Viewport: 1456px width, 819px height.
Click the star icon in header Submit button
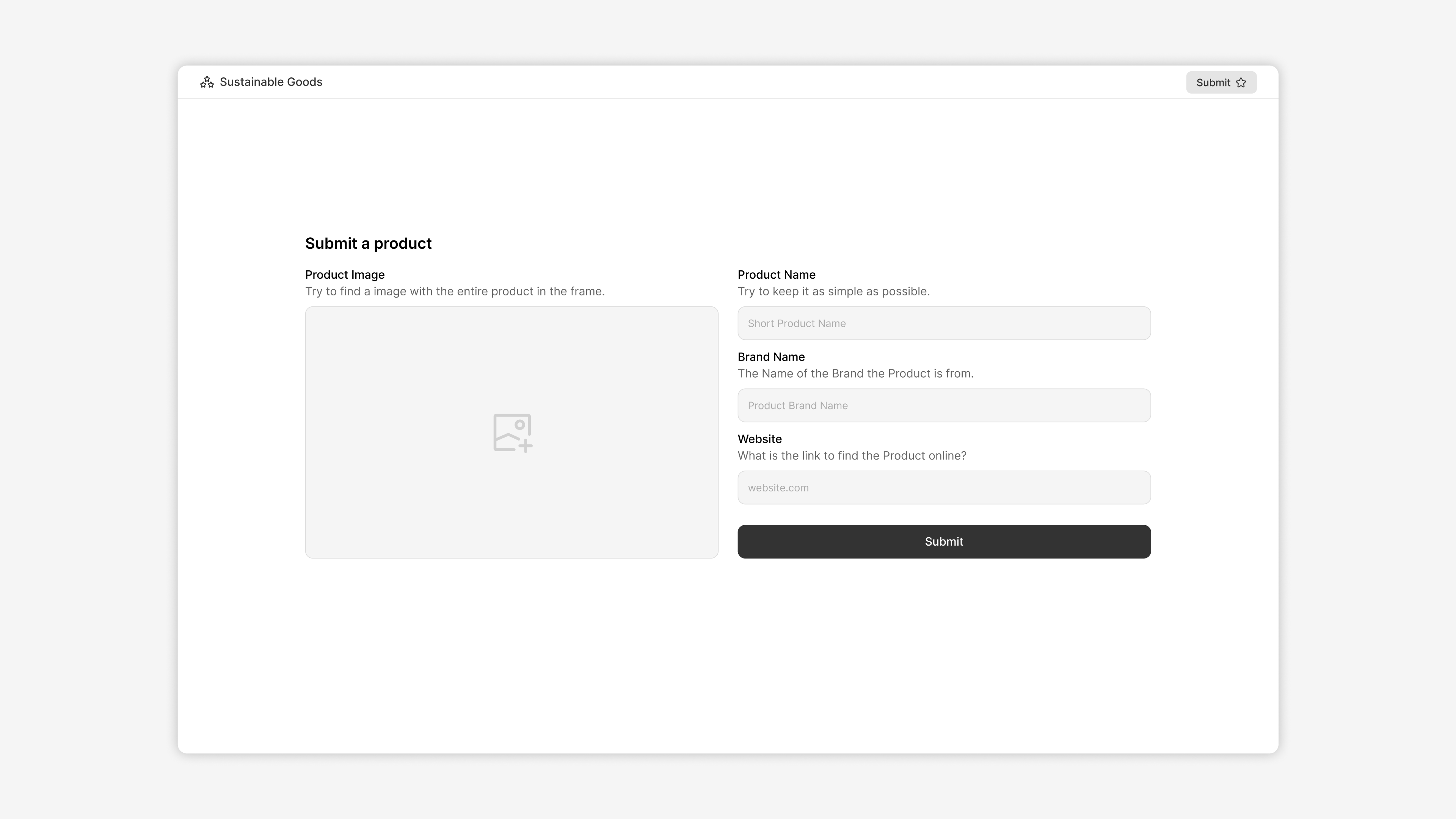(1241, 83)
